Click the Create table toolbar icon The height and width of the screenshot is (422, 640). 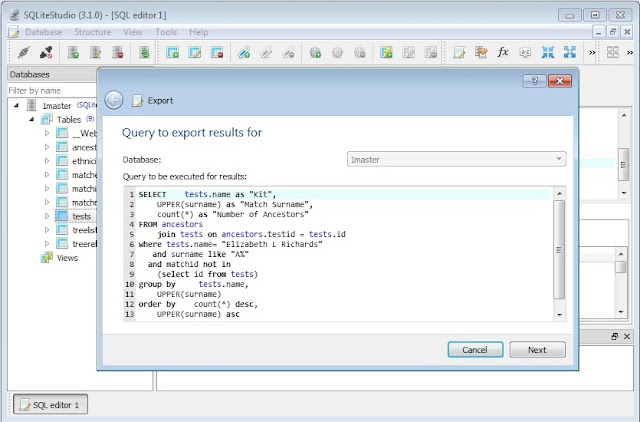click(173, 52)
